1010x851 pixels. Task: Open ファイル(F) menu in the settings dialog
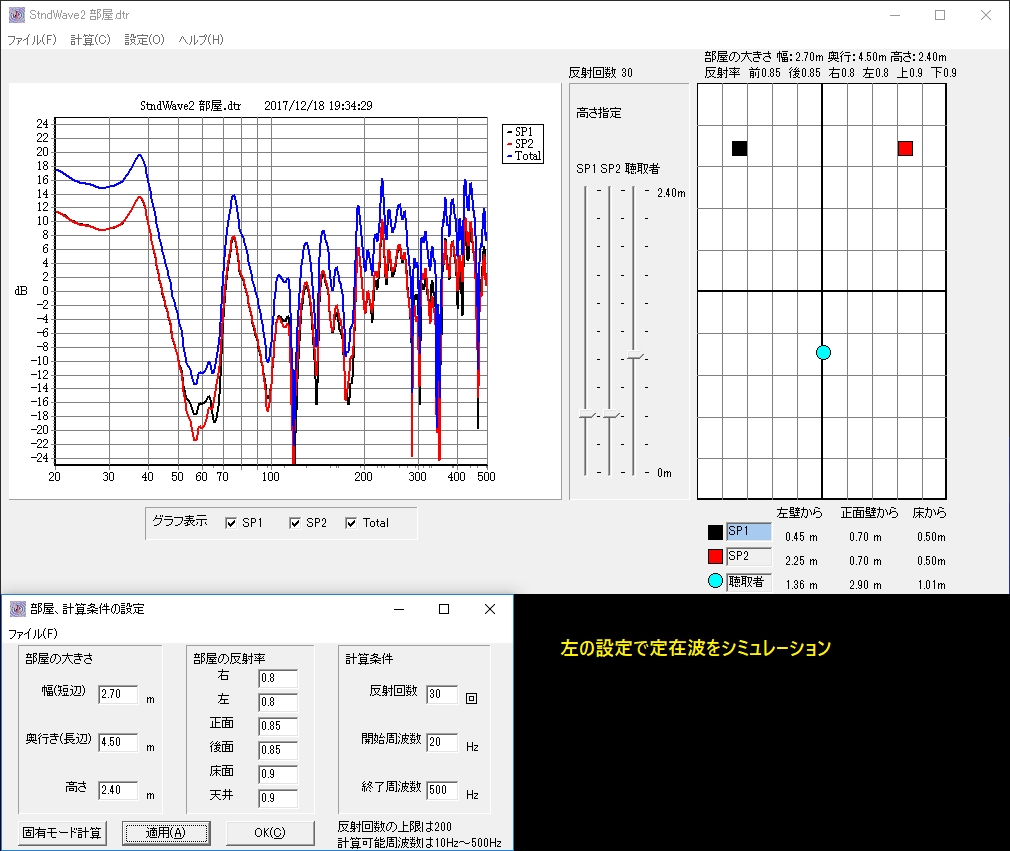coord(33,634)
